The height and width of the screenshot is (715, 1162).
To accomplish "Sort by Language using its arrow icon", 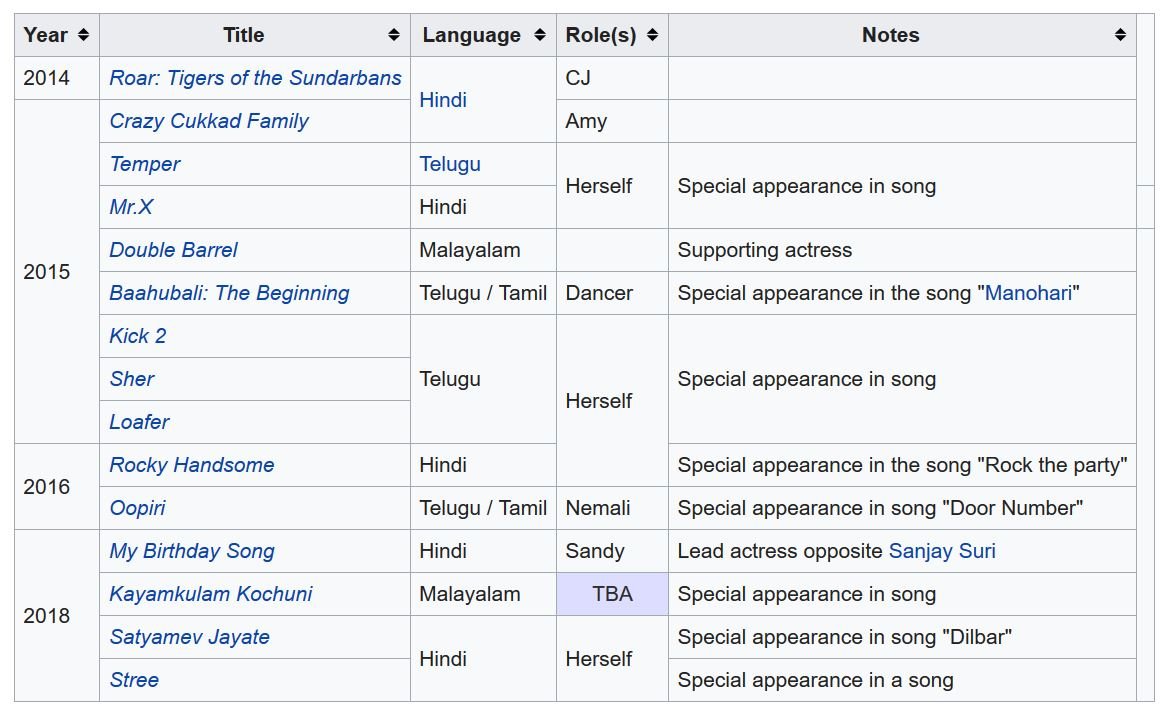I will (x=540, y=35).
